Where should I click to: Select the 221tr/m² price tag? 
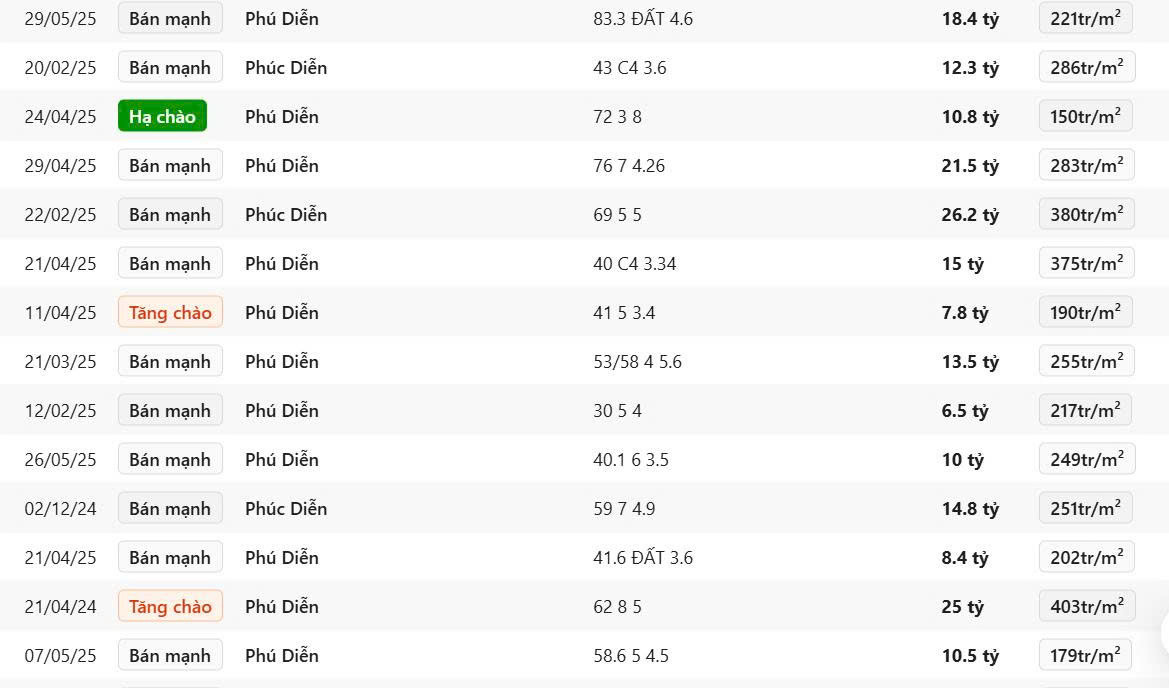pyautogui.click(x=1086, y=19)
